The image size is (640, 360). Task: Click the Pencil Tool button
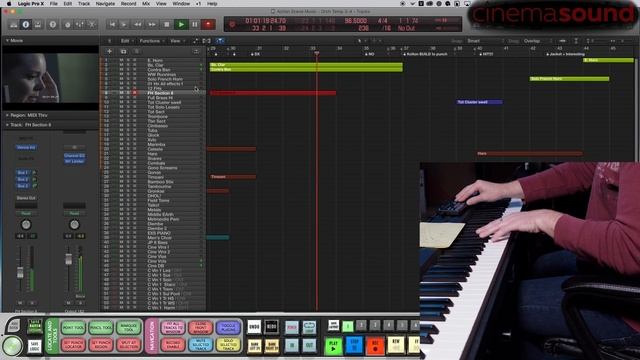tap(101, 327)
